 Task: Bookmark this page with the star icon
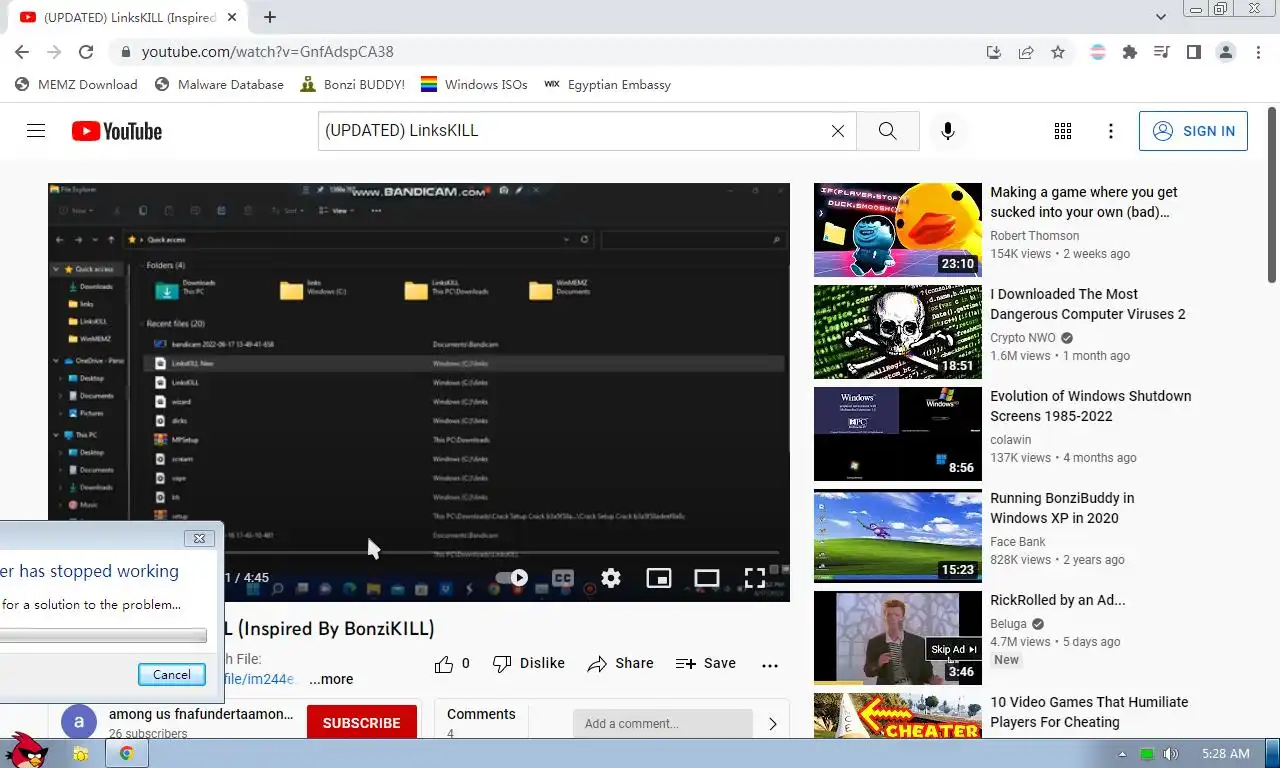click(1058, 52)
